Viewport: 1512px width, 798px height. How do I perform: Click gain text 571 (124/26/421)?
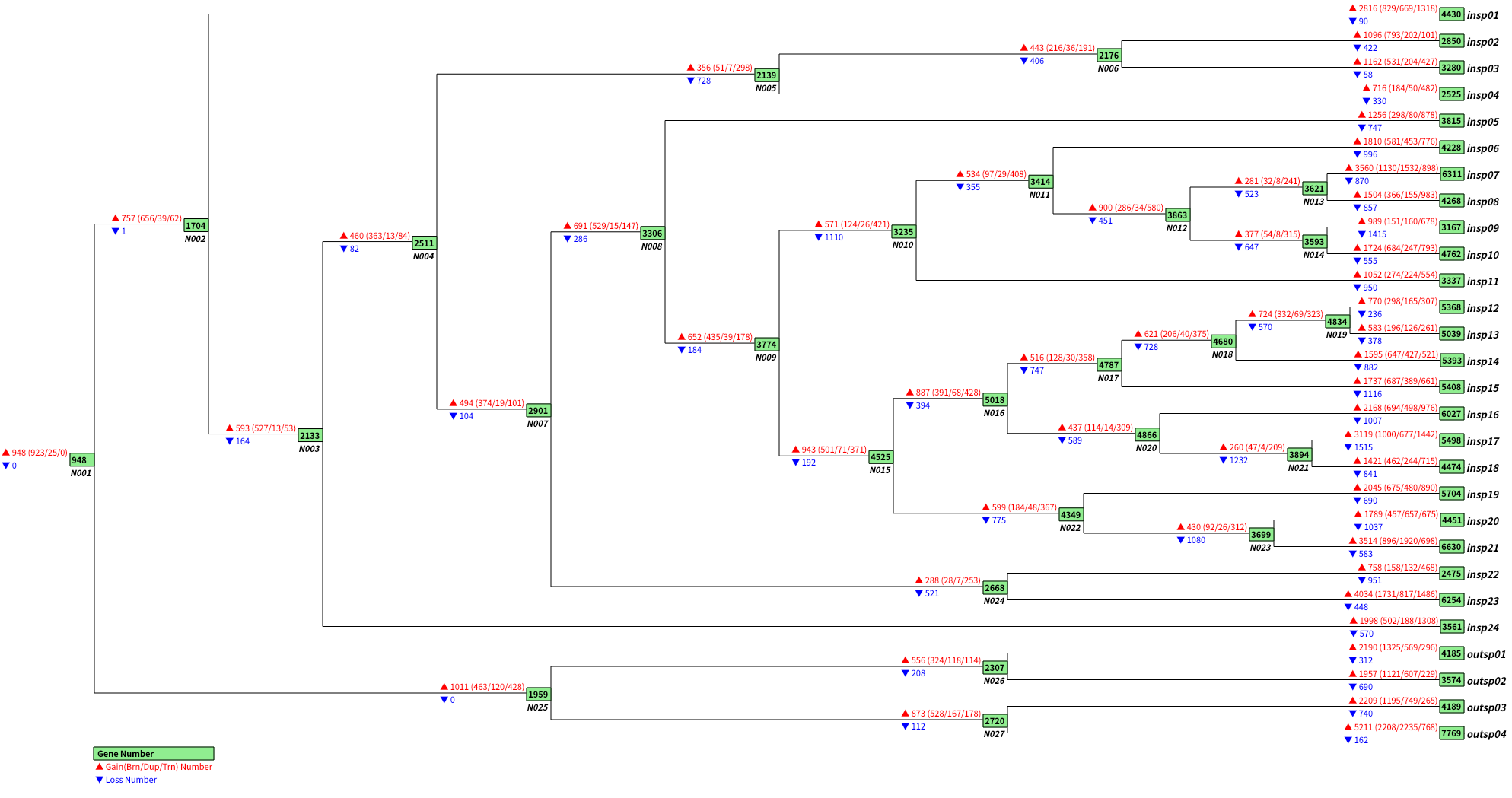point(857,224)
